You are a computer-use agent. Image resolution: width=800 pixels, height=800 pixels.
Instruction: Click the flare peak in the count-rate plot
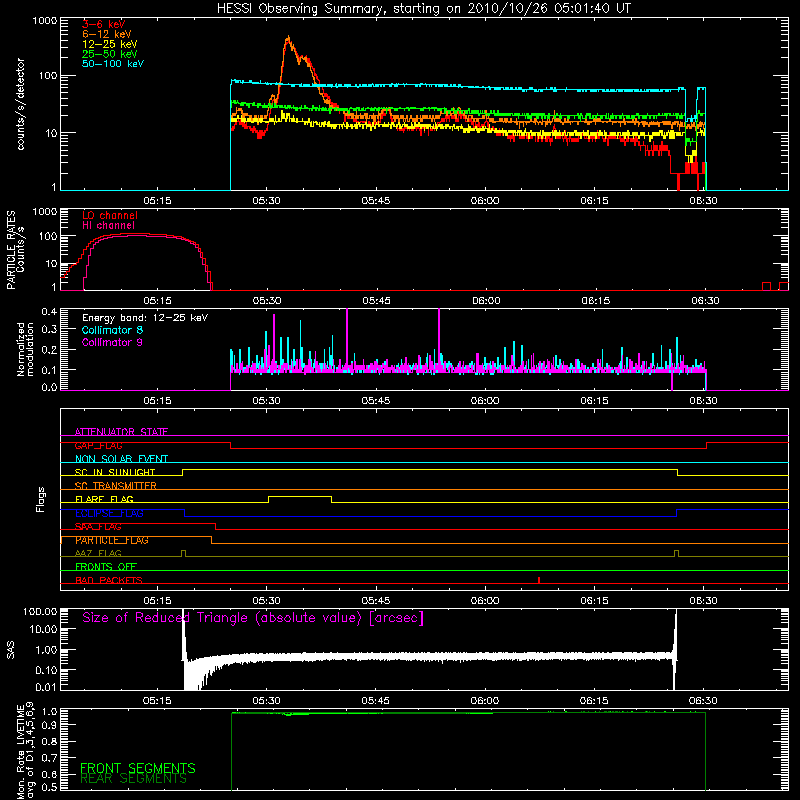288,38
